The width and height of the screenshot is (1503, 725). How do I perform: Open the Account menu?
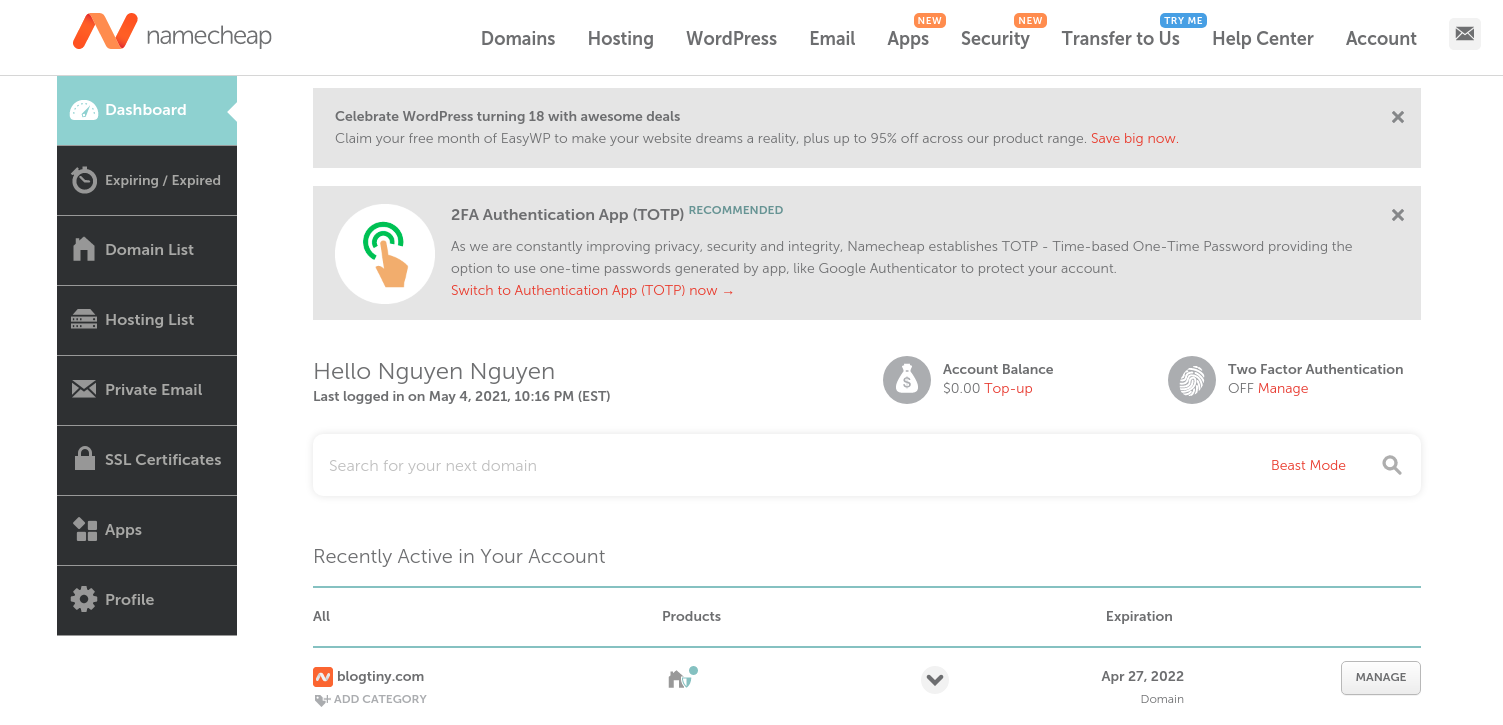pyautogui.click(x=1381, y=38)
